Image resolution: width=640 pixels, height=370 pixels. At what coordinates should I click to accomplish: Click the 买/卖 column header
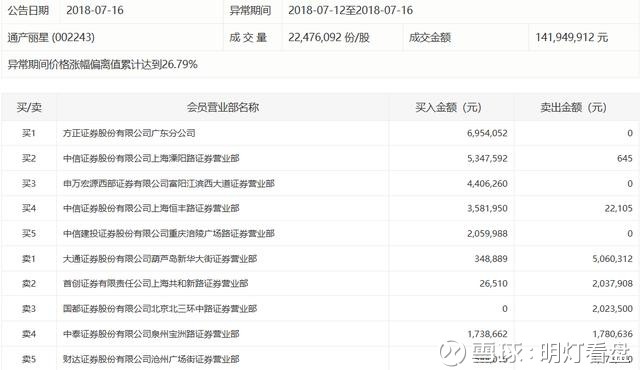29,107
